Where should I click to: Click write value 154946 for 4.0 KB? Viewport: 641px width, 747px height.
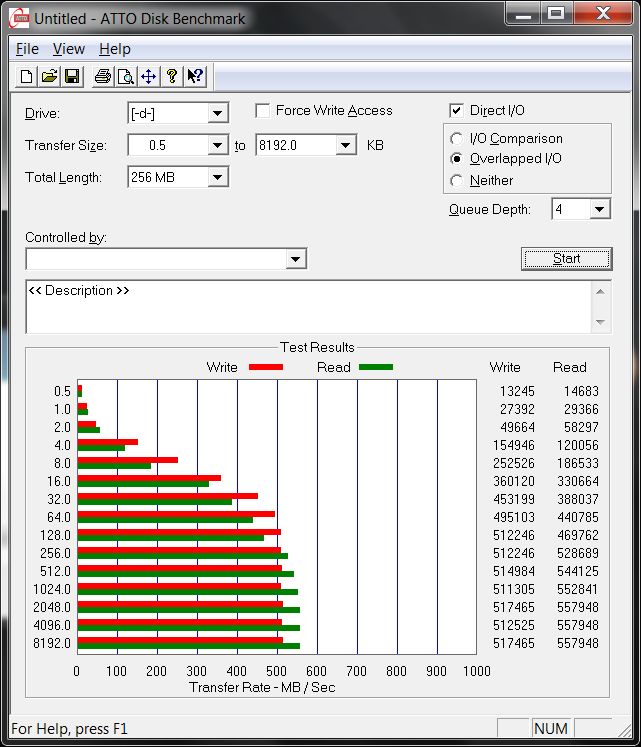[x=514, y=445]
